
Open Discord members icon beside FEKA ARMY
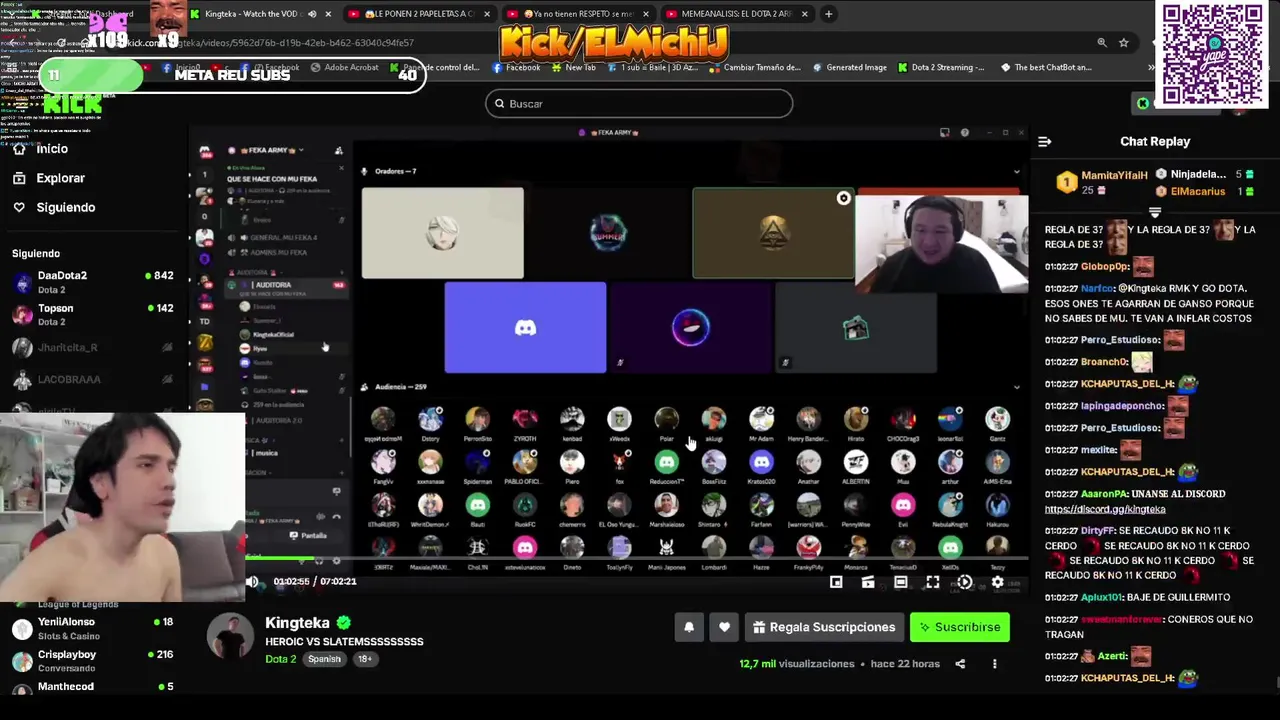338,151
